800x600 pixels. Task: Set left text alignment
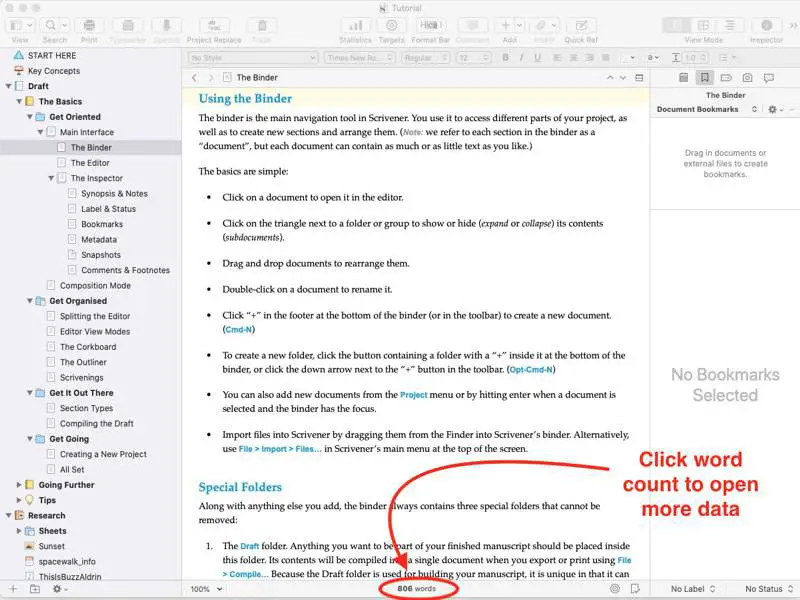[x=557, y=58]
